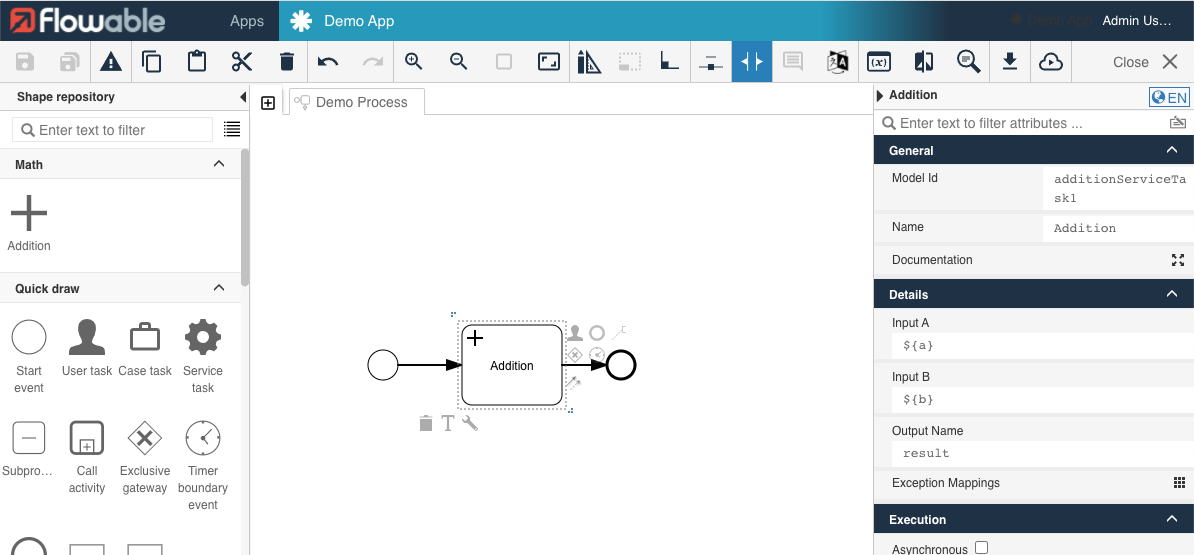The width and height of the screenshot is (1194, 555).
Task: Open the Admin User menu
Action: (1137, 21)
